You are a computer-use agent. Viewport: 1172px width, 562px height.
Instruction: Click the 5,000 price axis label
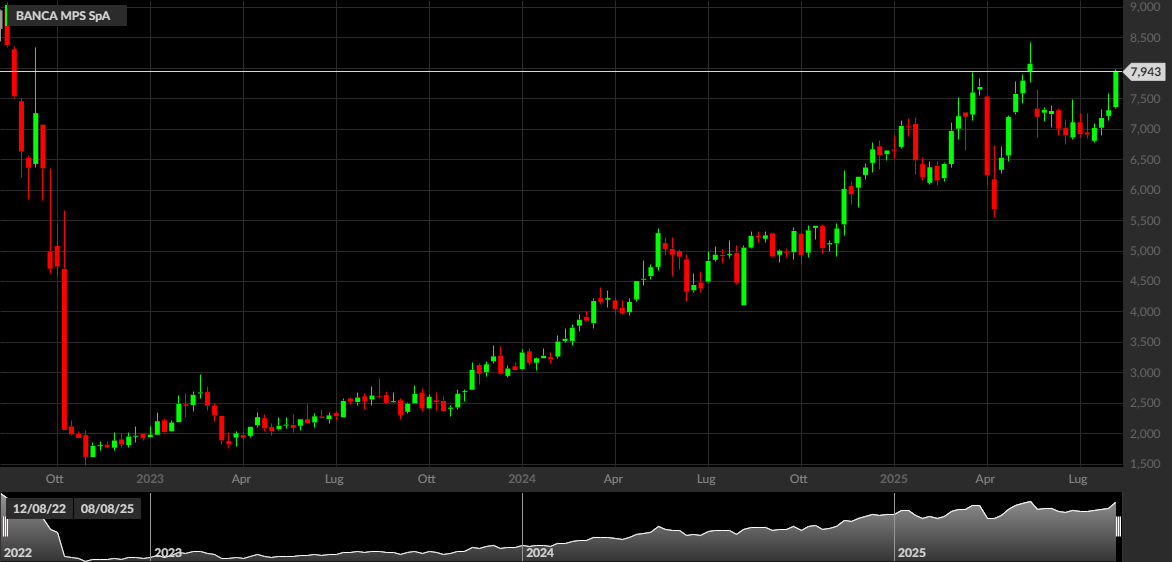coord(1144,251)
